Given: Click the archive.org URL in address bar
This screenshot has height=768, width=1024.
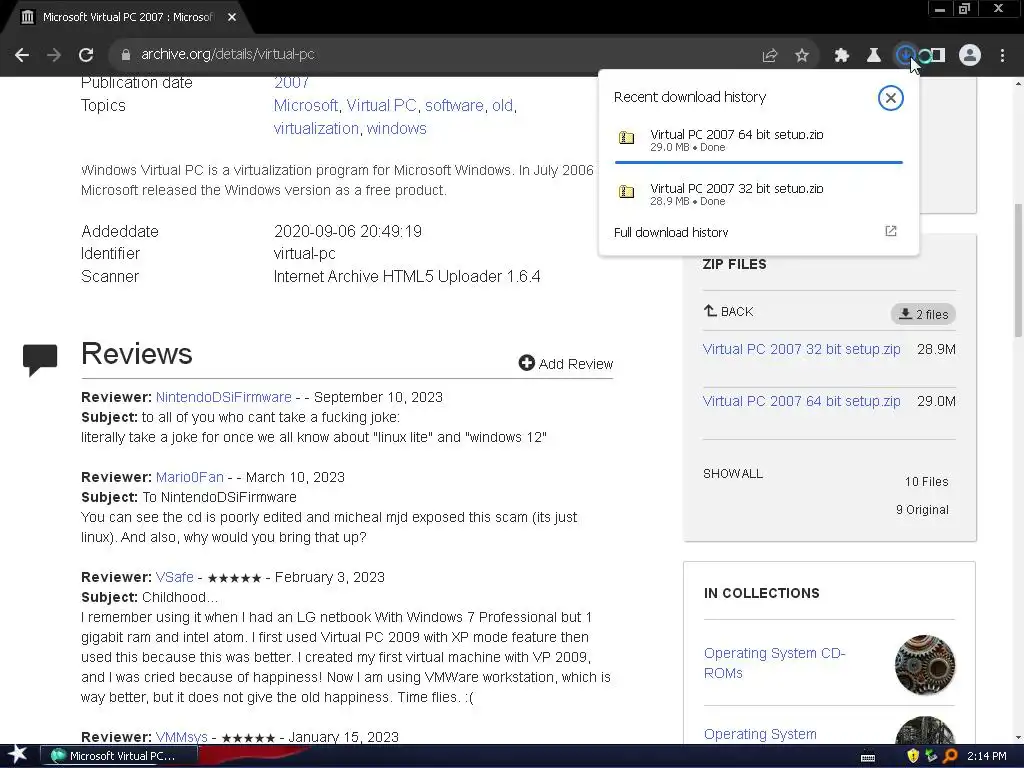Looking at the screenshot, I should tap(228, 54).
